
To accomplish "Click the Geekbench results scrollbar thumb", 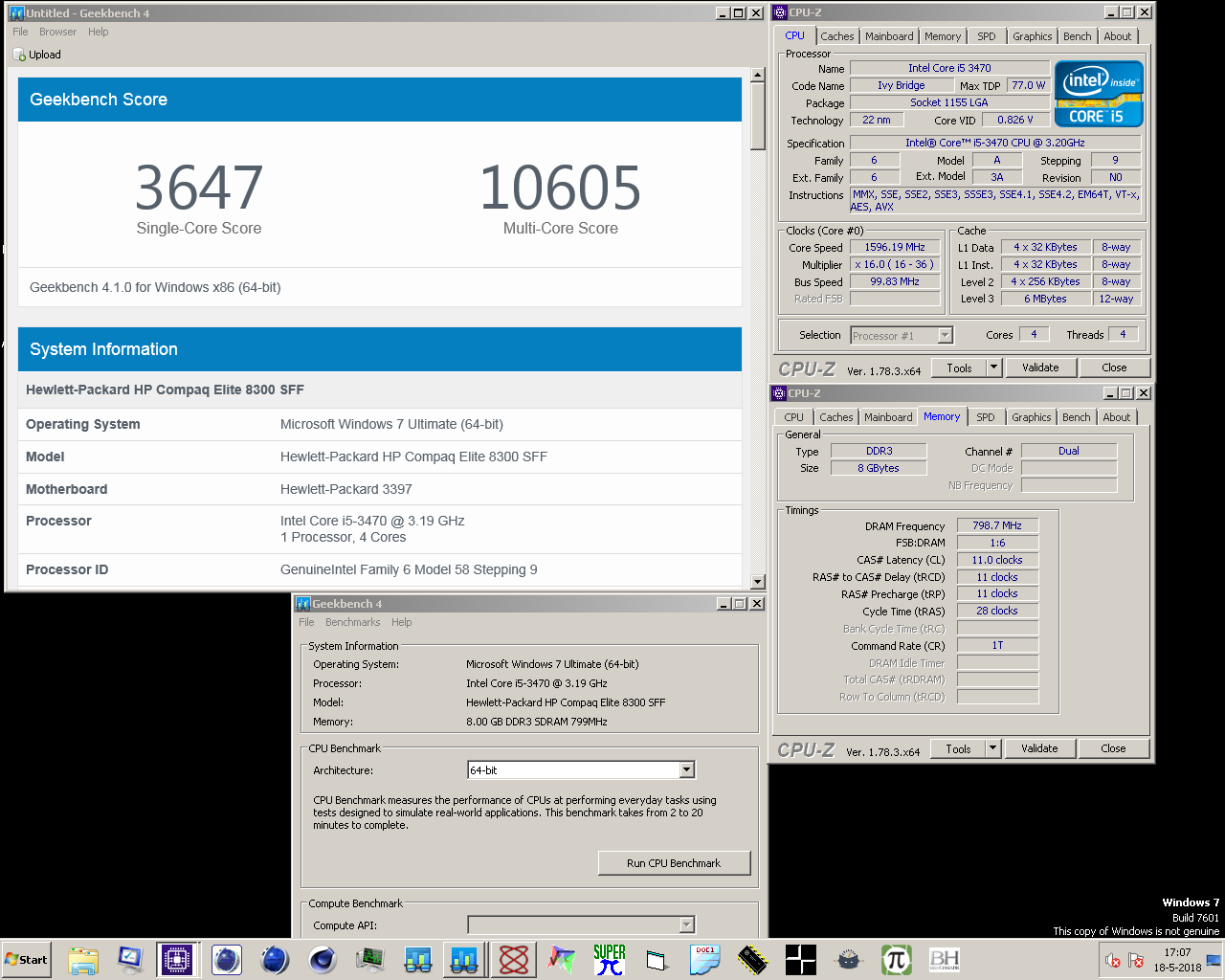I will [x=758, y=116].
